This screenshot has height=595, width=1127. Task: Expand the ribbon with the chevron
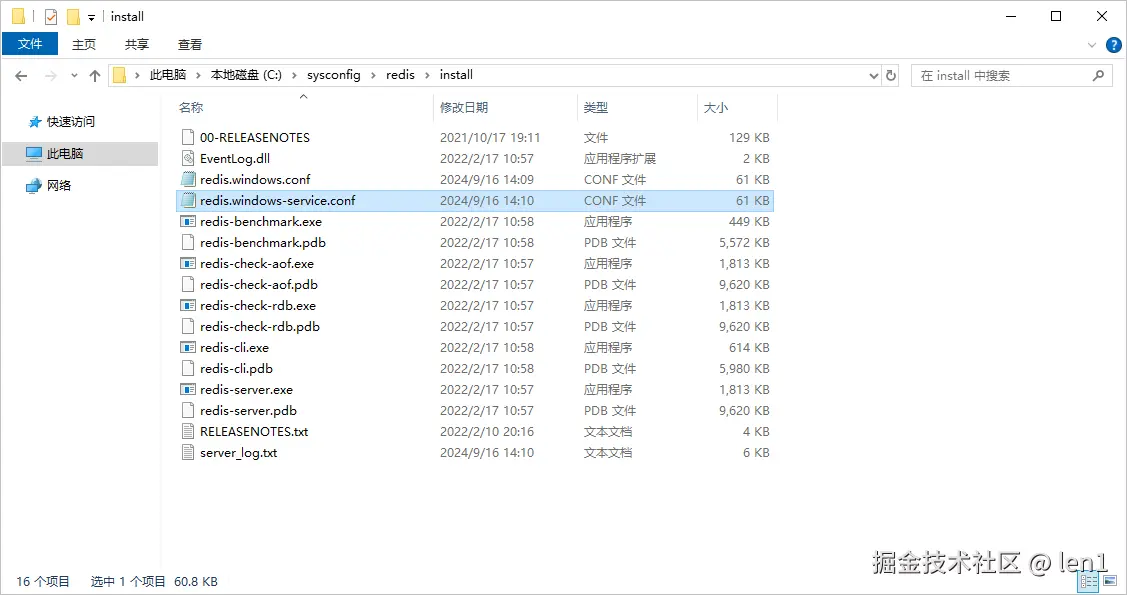pyautogui.click(x=1092, y=45)
